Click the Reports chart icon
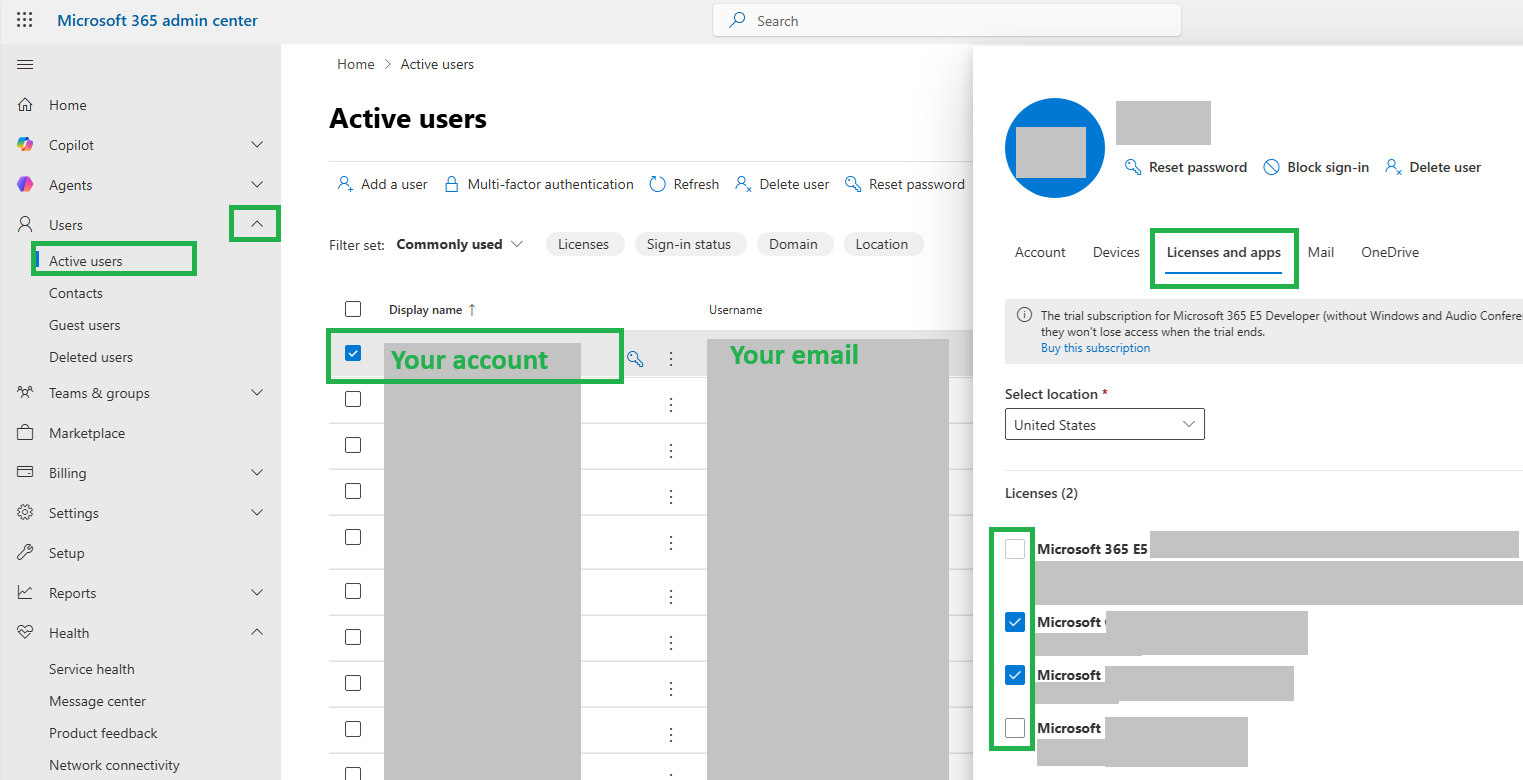This screenshot has width=1523, height=780. [x=26, y=593]
